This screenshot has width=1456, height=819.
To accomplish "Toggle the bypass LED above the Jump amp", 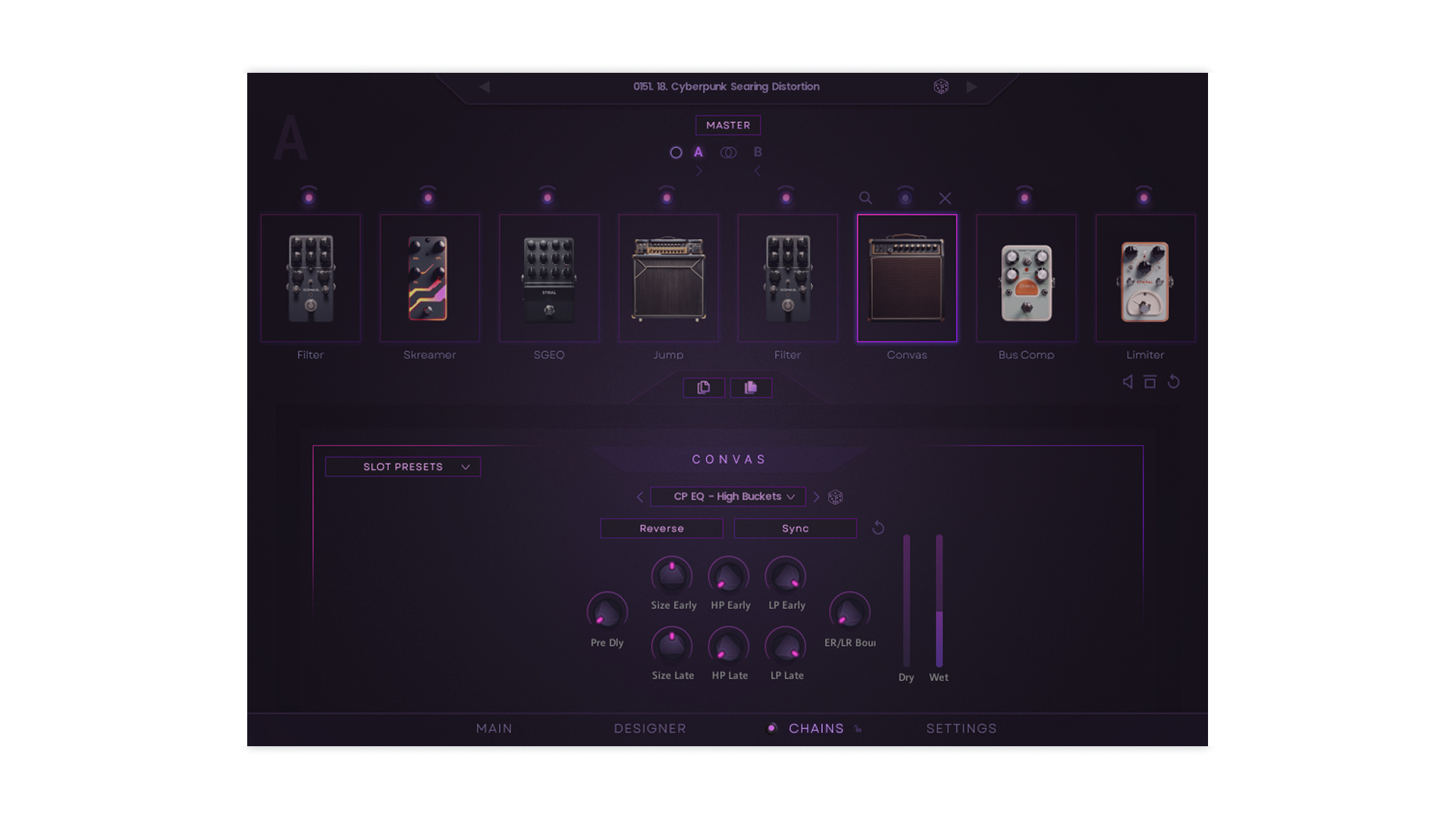I will [x=667, y=196].
